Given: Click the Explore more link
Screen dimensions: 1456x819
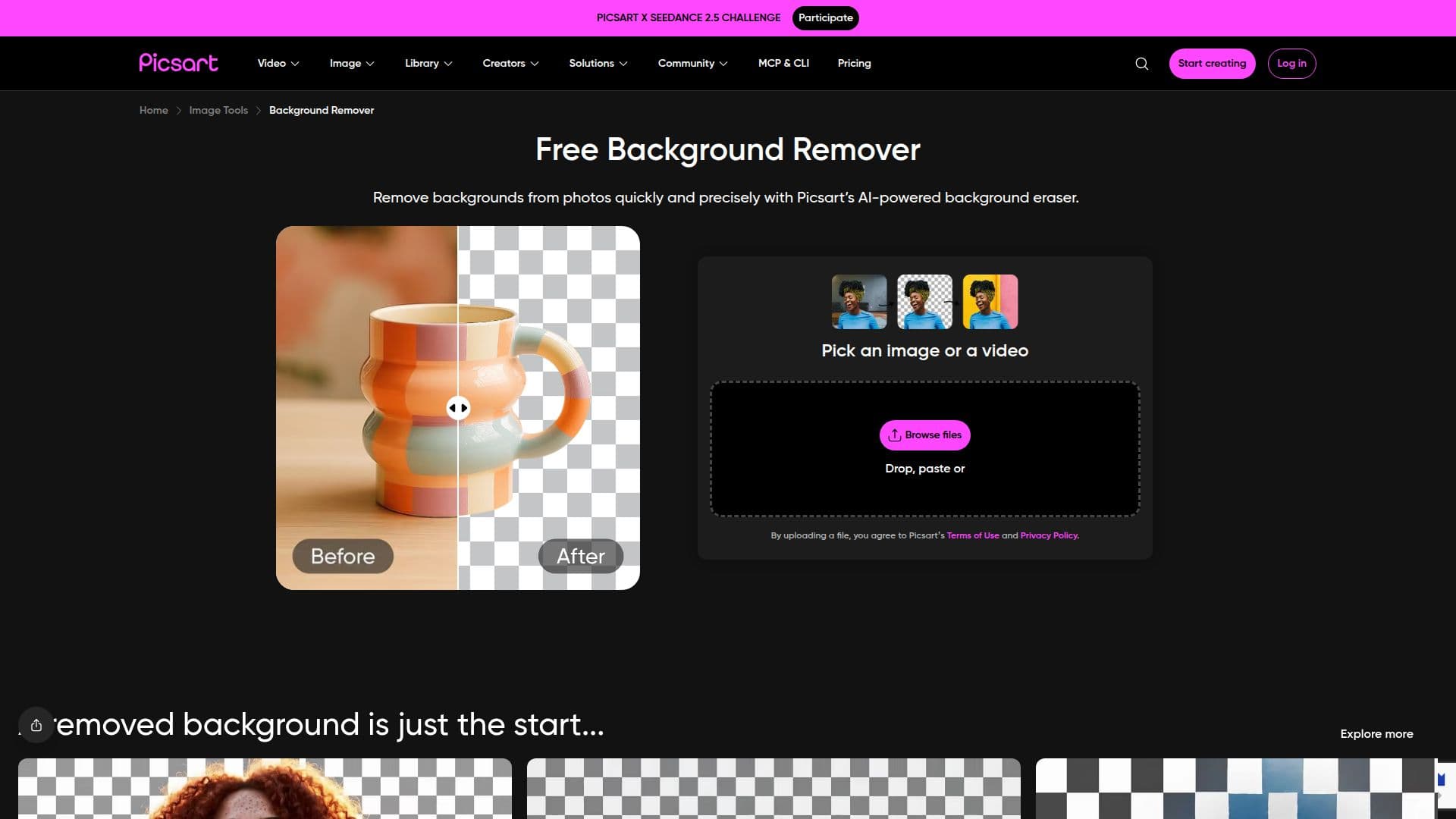Looking at the screenshot, I should [x=1376, y=733].
